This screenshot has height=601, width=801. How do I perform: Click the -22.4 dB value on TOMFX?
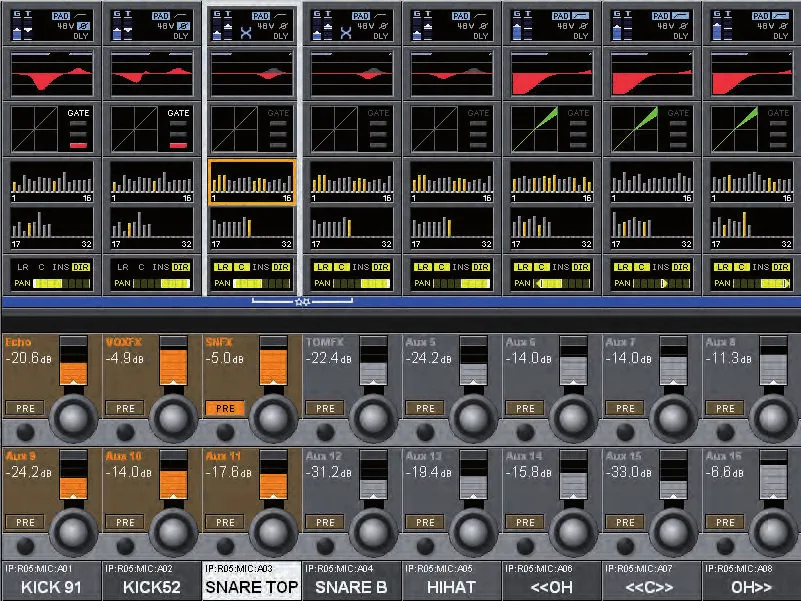pyautogui.click(x=328, y=358)
